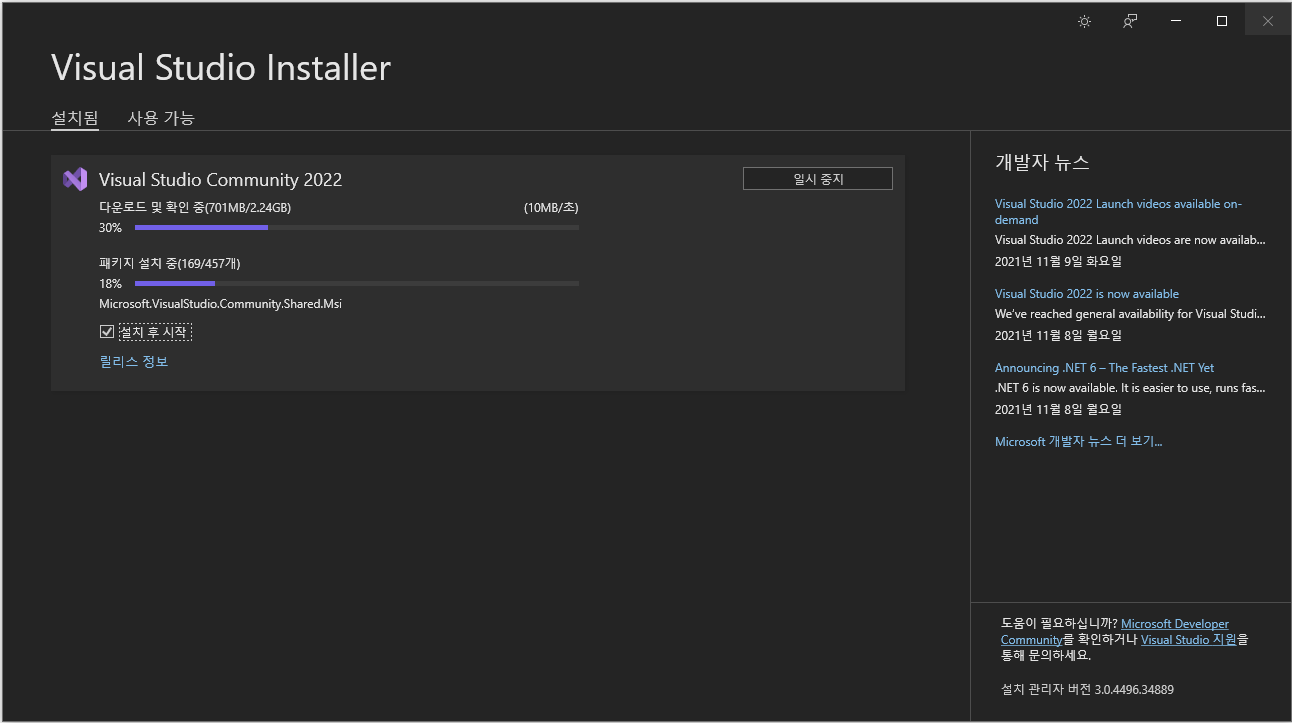Click the package install progress bar at 18%
The width and height of the screenshot is (1292, 723).
tap(357, 284)
